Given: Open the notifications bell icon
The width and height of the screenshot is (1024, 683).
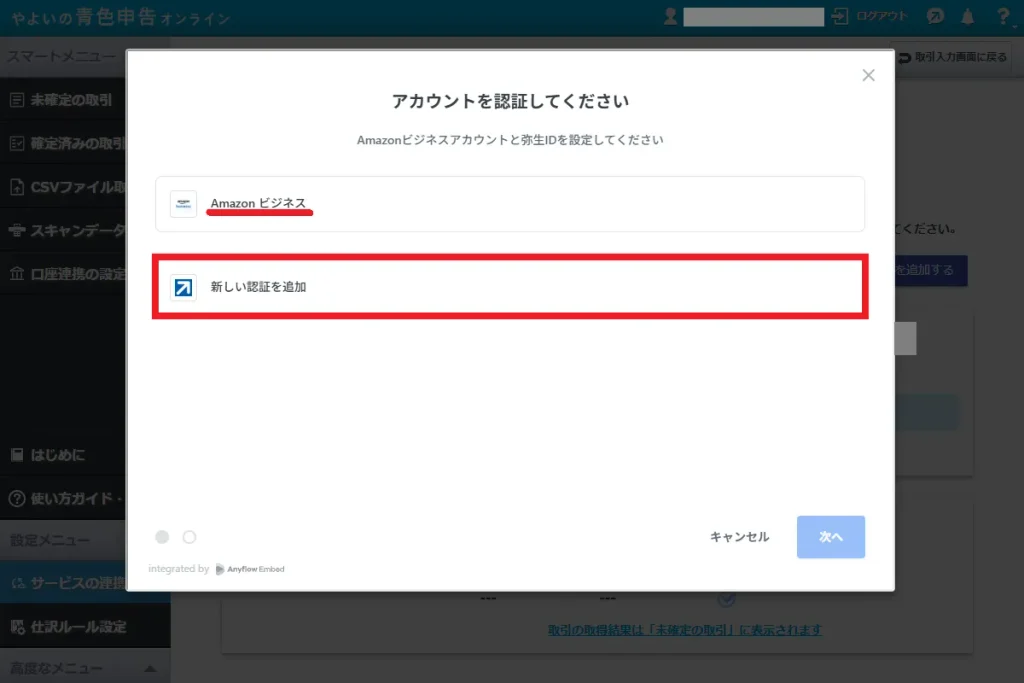Looking at the screenshot, I should 968,17.
